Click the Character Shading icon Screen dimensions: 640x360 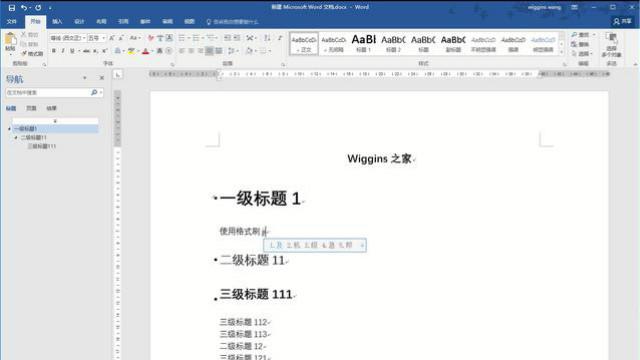(x=160, y=51)
